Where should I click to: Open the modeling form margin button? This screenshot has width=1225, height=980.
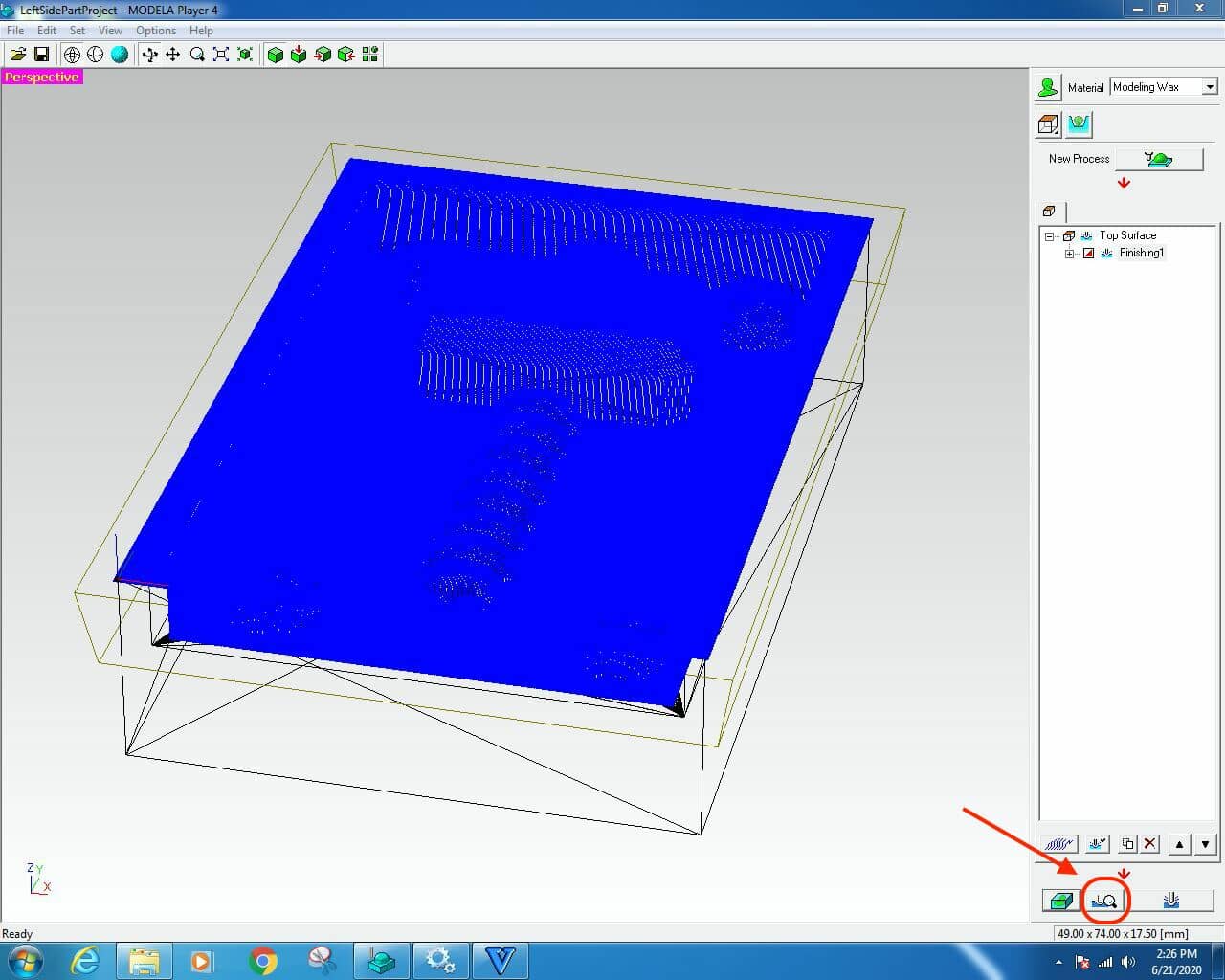point(1080,123)
